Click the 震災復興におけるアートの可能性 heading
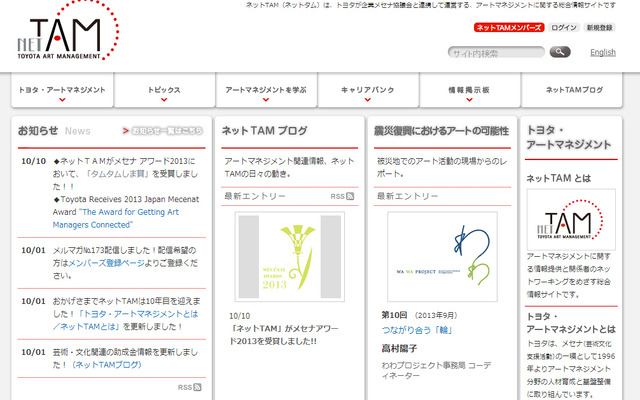640x400 pixels. coord(441,131)
